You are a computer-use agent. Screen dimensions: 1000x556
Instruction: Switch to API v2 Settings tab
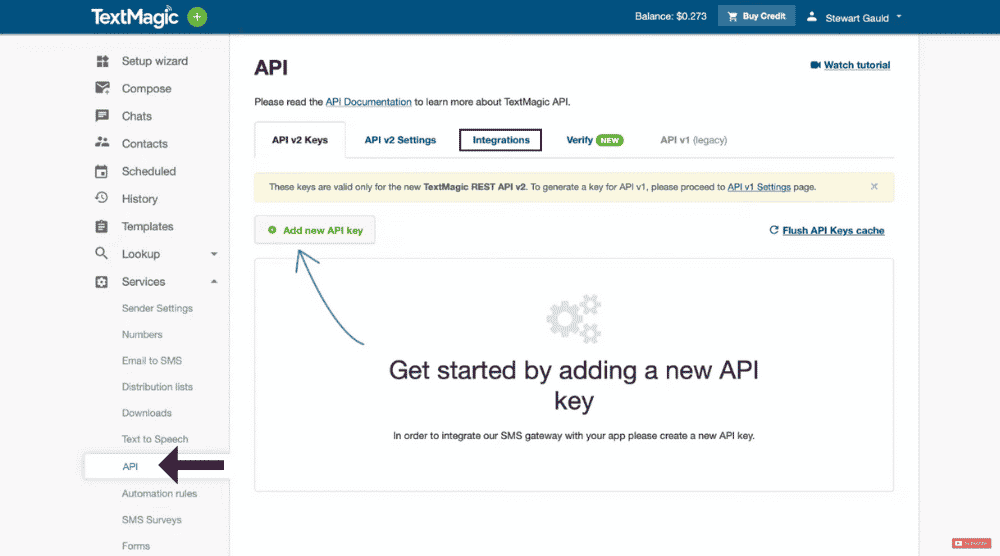(401, 140)
